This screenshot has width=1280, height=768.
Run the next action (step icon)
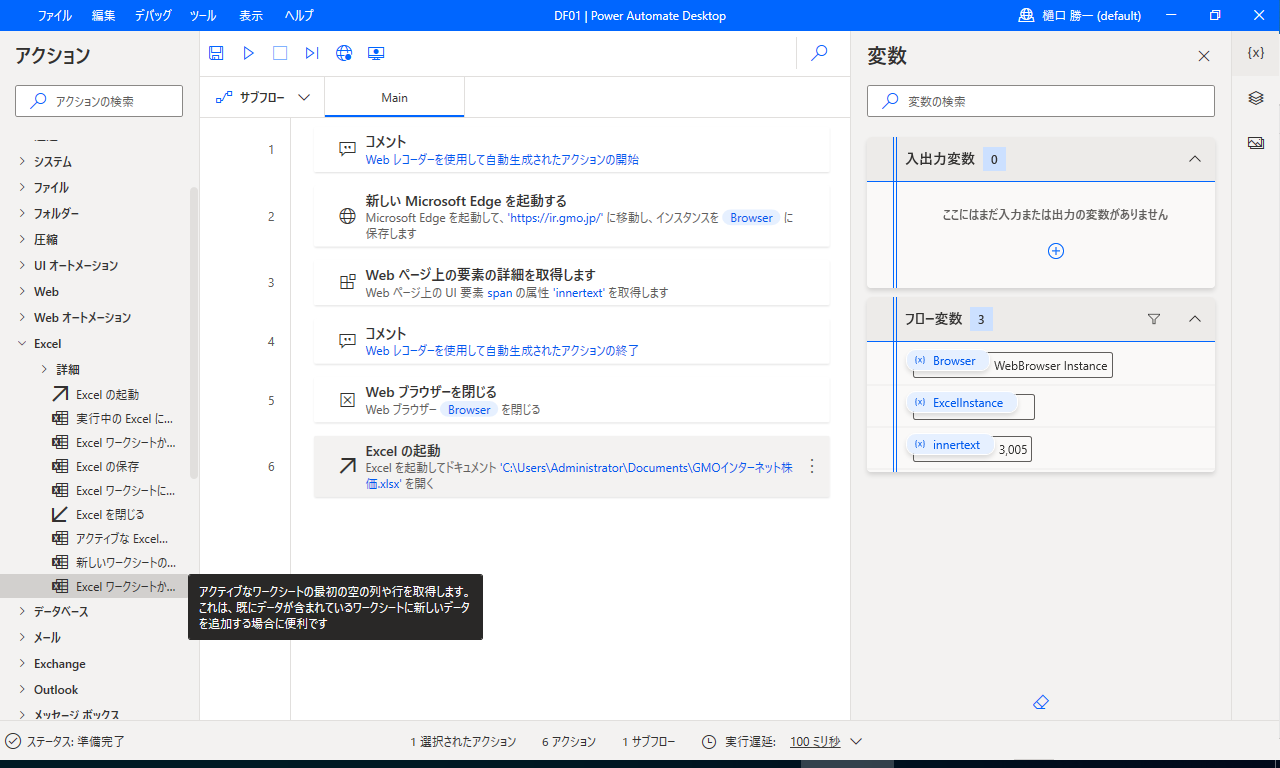pyautogui.click(x=312, y=53)
